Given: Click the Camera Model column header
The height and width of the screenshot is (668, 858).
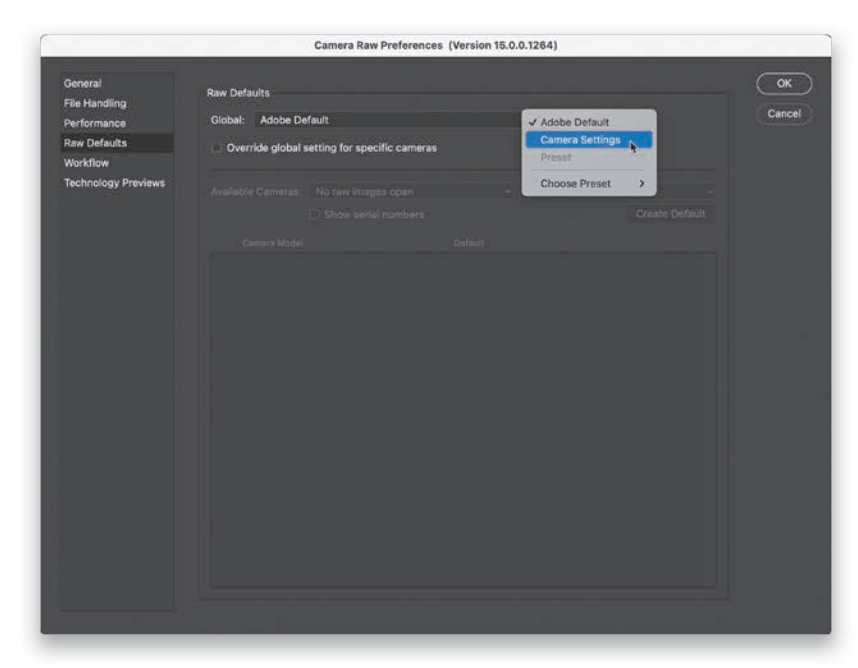Looking at the screenshot, I should (x=273, y=243).
